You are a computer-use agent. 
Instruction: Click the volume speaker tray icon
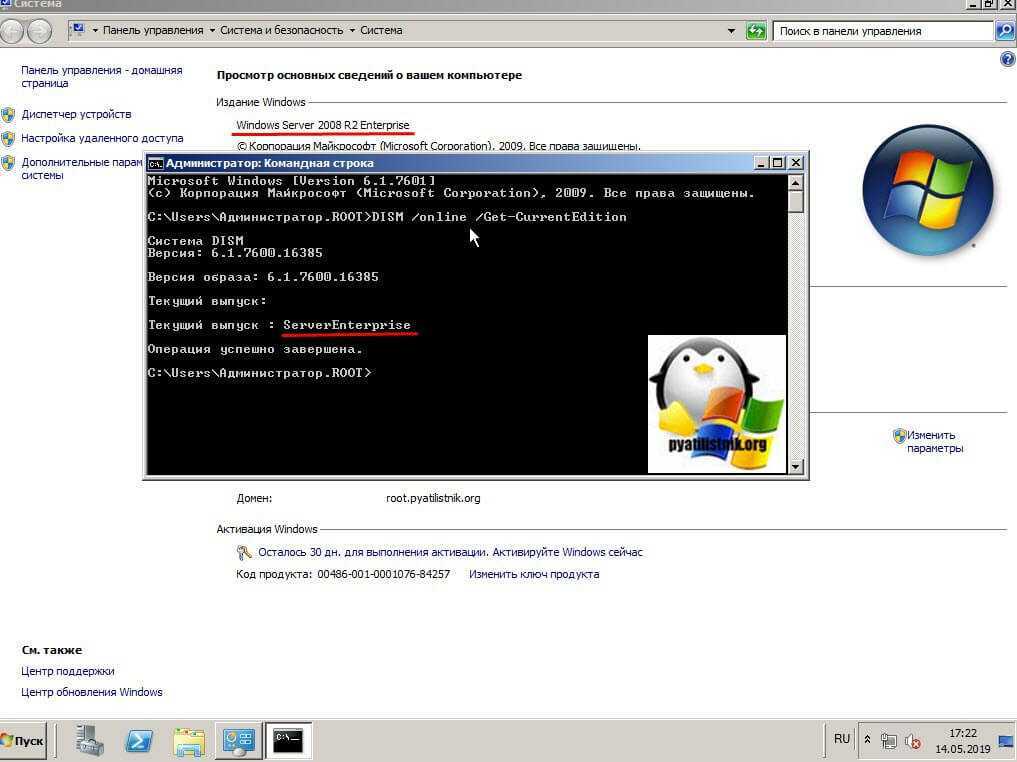[912, 741]
